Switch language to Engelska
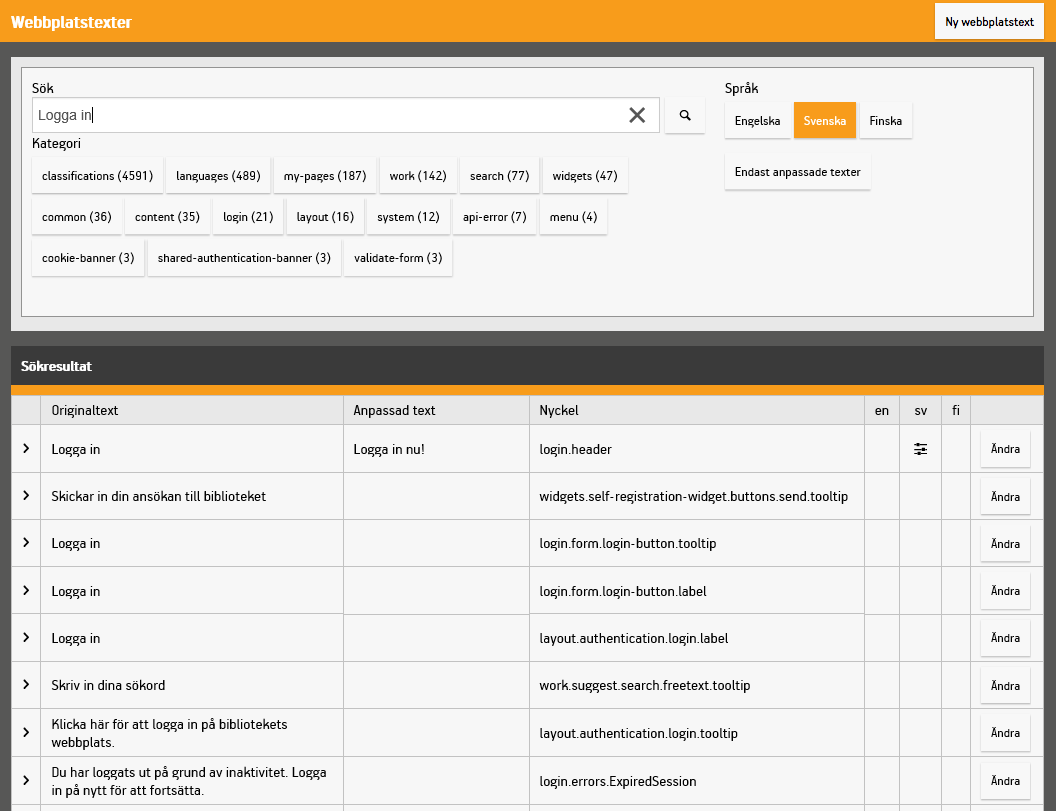 tap(757, 121)
